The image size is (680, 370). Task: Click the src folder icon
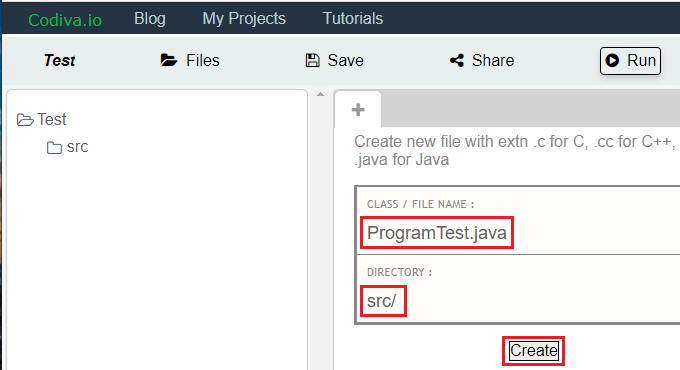pyautogui.click(x=54, y=147)
